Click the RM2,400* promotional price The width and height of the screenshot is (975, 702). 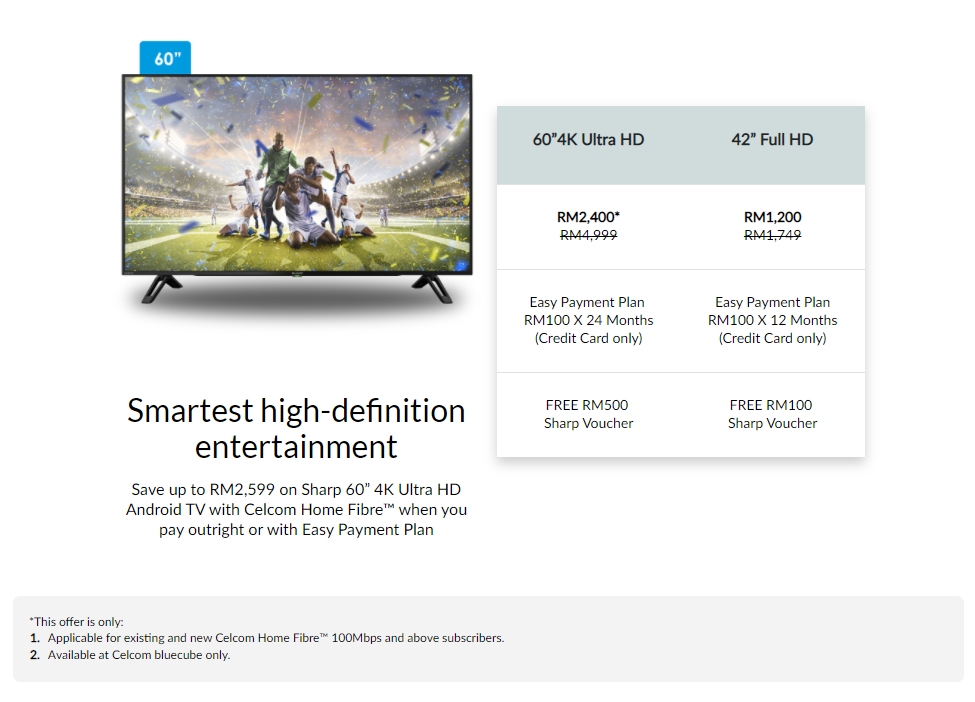[588, 217]
